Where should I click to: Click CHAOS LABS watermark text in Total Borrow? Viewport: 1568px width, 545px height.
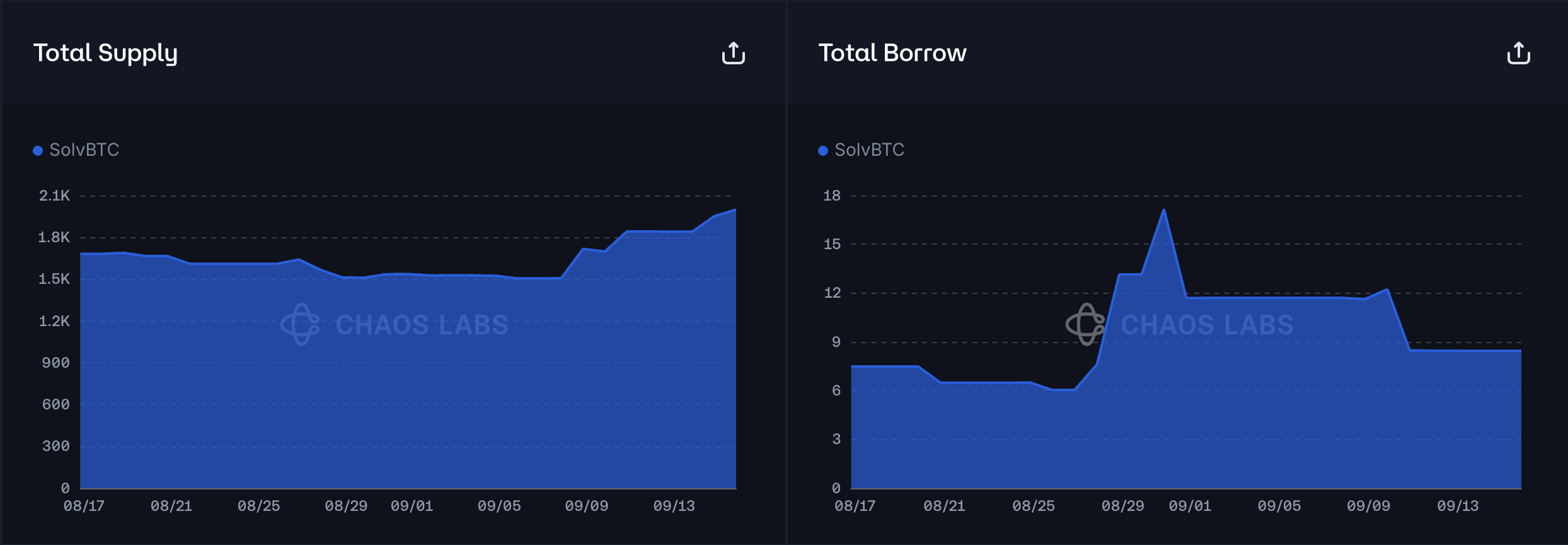1207,325
